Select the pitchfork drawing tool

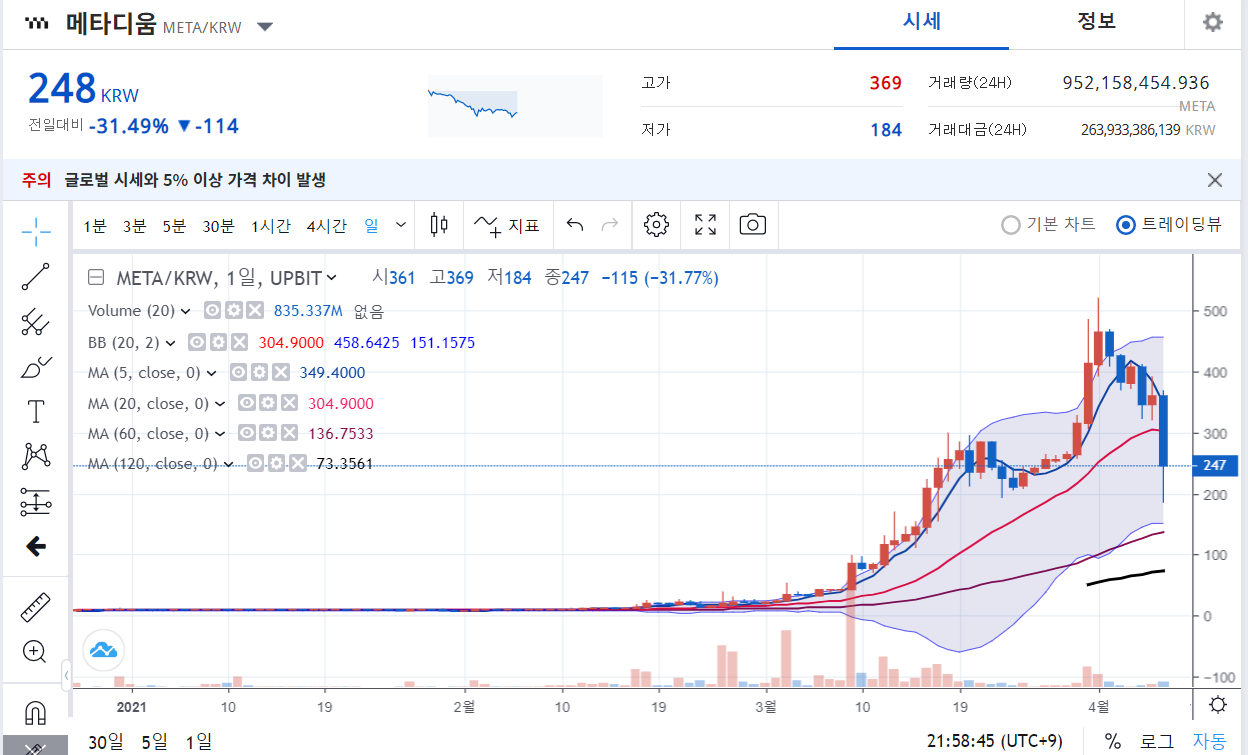(36, 321)
